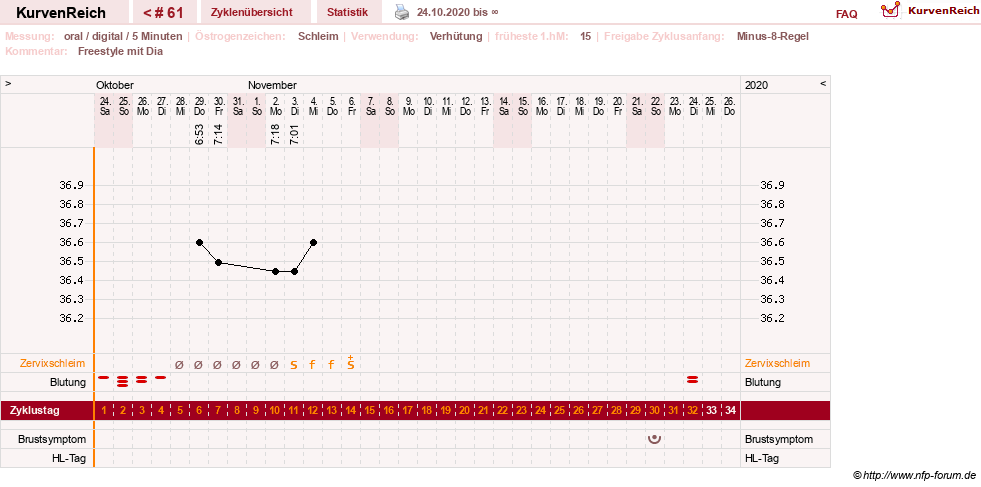
Task: Click the comment Freestyle mit Dia
Action: (120, 51)
